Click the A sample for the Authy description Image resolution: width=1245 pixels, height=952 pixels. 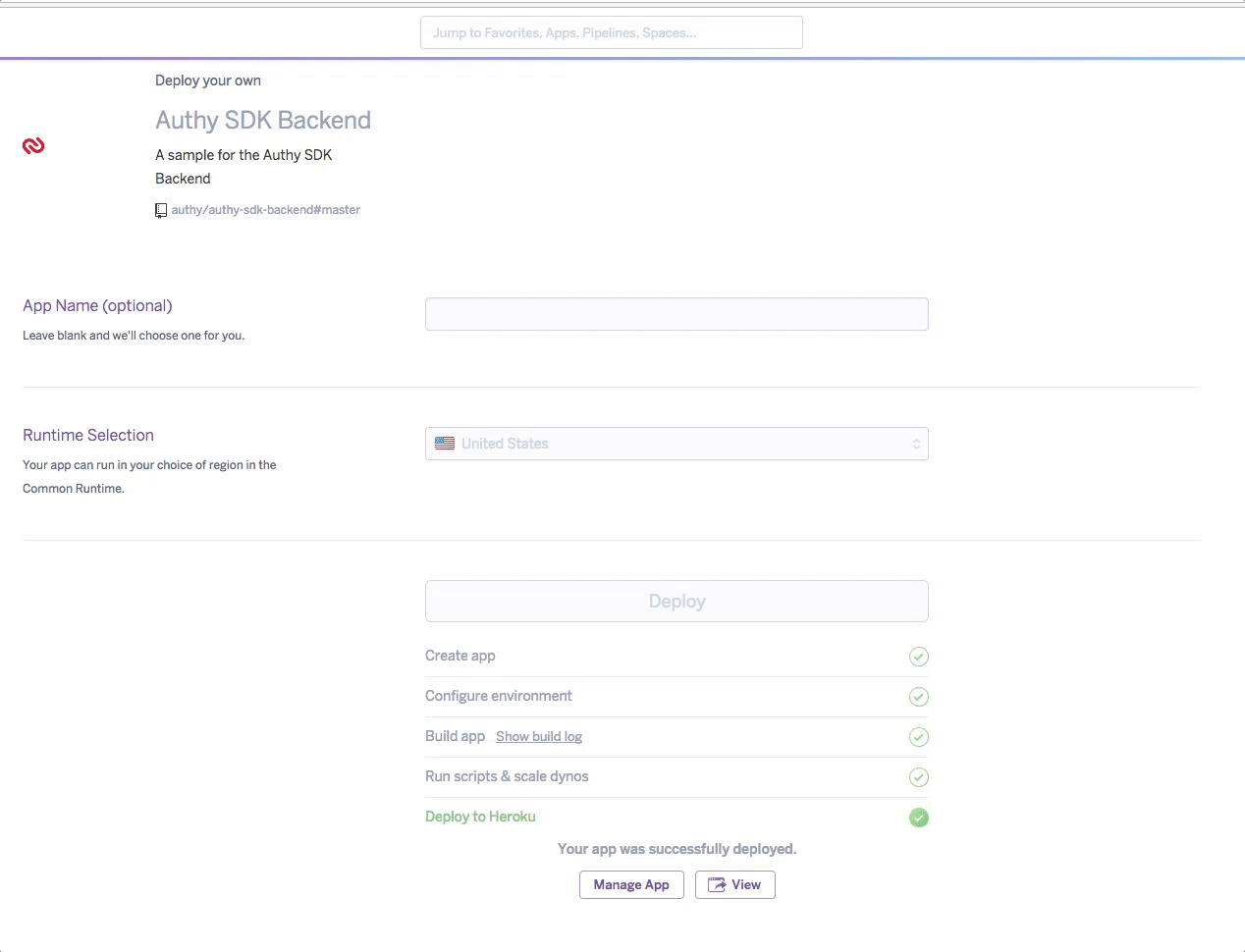pos(244,167)
